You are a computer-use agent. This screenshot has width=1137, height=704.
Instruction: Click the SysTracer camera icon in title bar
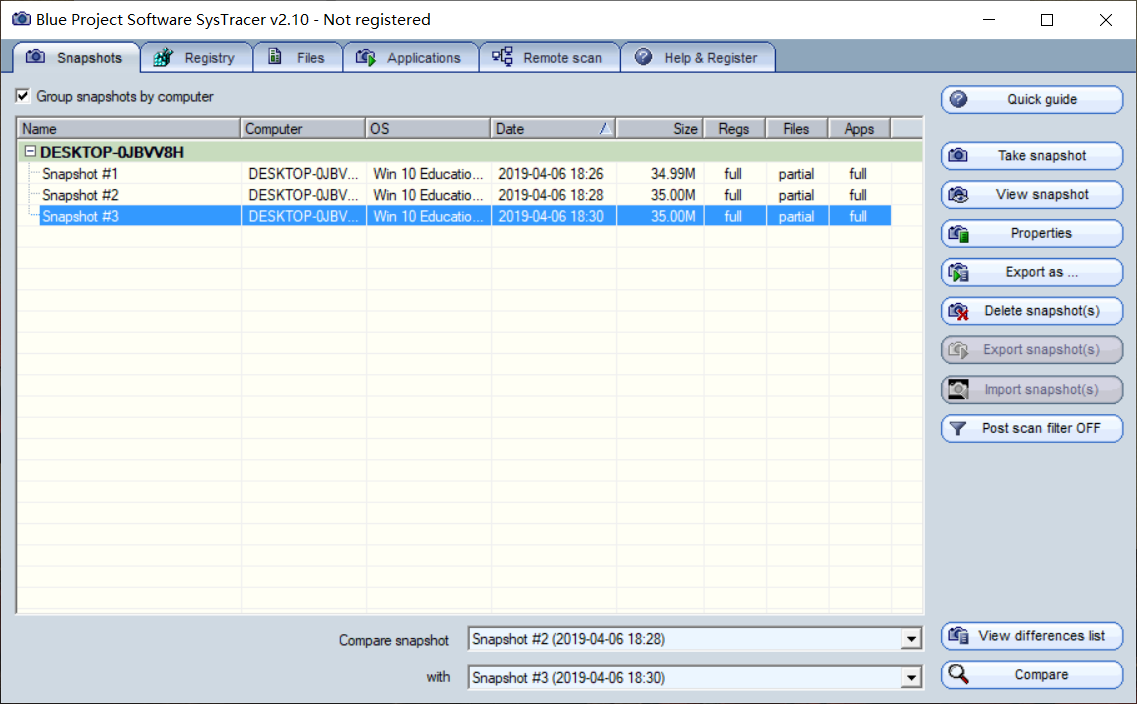coord(22,19)
